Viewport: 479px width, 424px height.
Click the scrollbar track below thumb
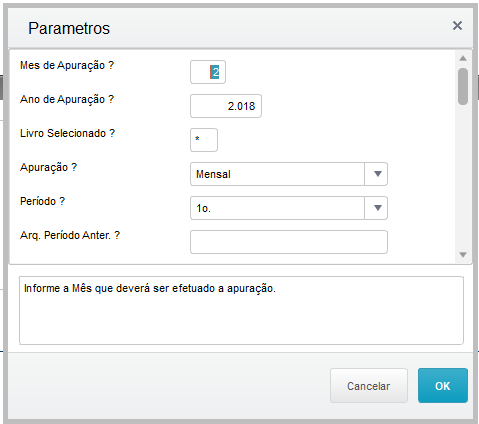[463, 177]
